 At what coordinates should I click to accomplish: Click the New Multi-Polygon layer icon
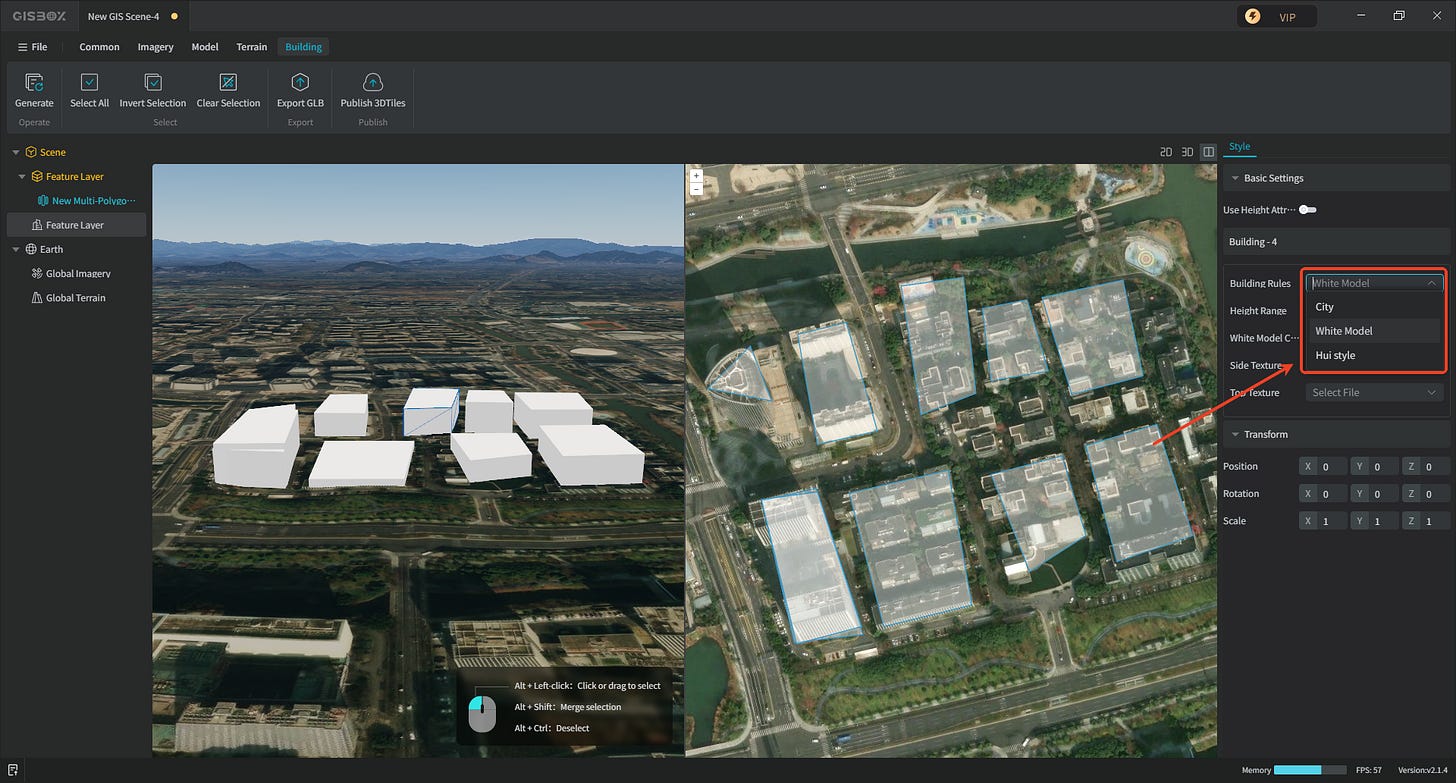pyautogui.click(x=43, y=201)
